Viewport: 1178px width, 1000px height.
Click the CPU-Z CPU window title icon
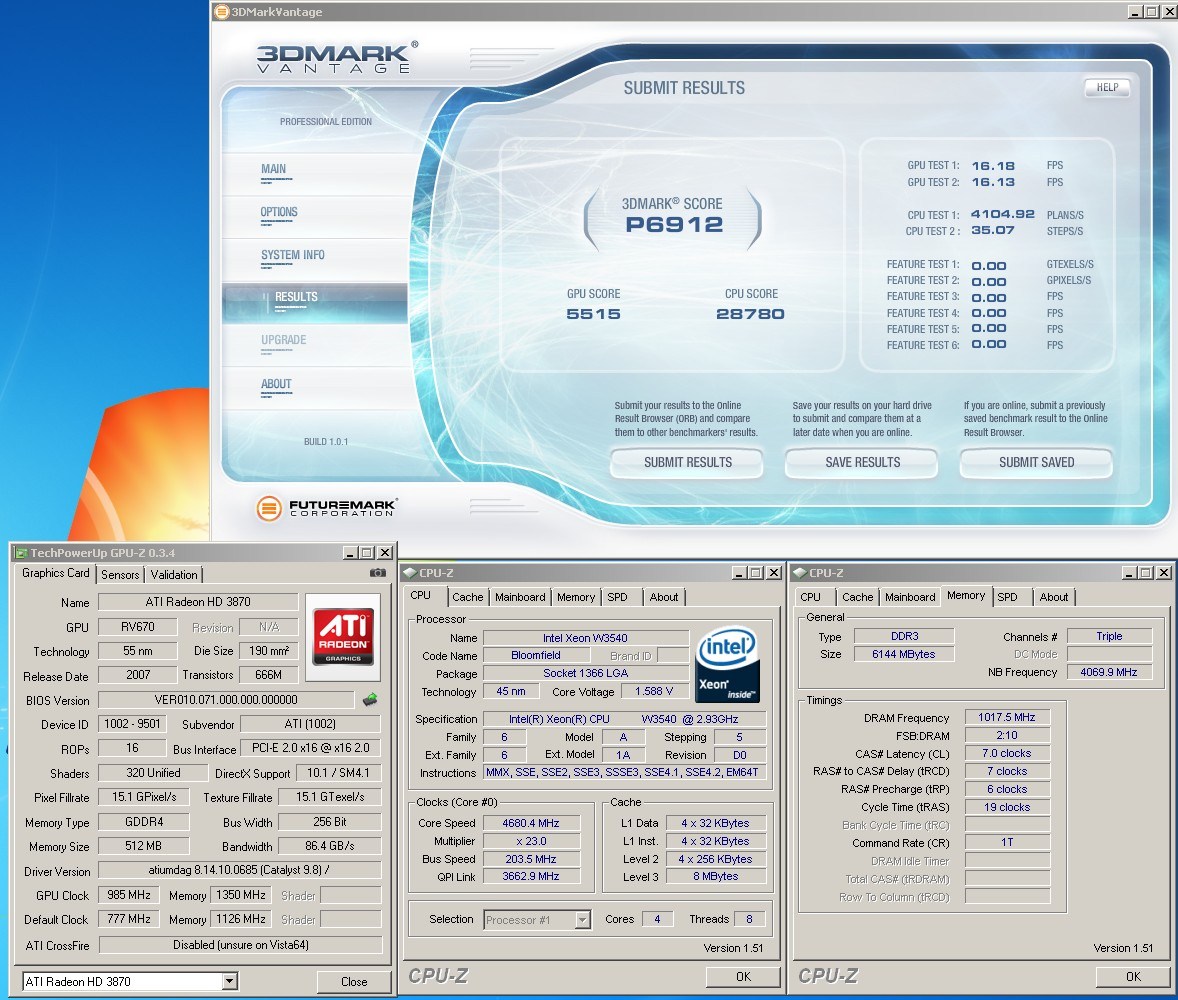click(410, 573)
